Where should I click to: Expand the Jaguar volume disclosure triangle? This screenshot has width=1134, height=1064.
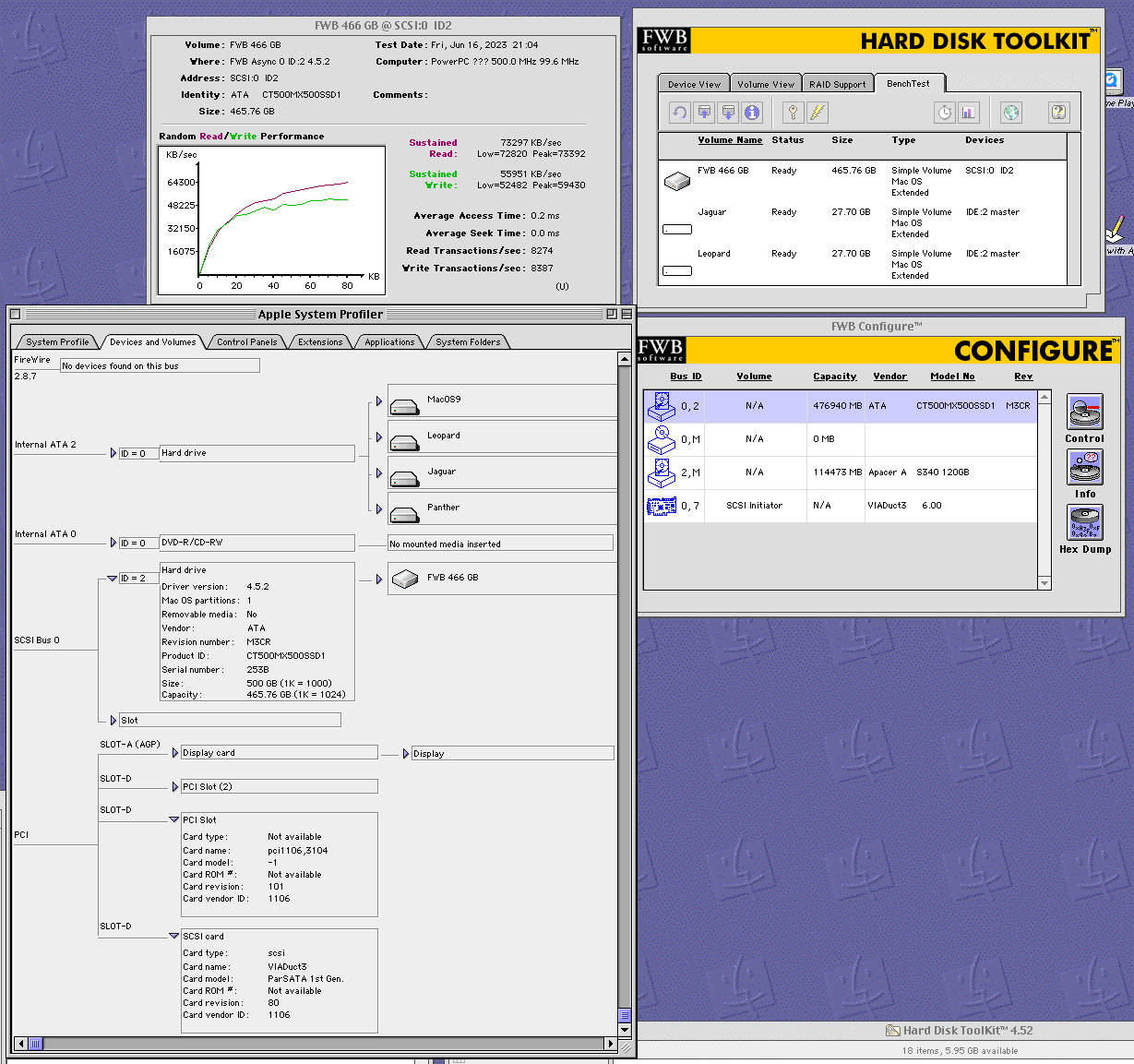click(379, 473)
